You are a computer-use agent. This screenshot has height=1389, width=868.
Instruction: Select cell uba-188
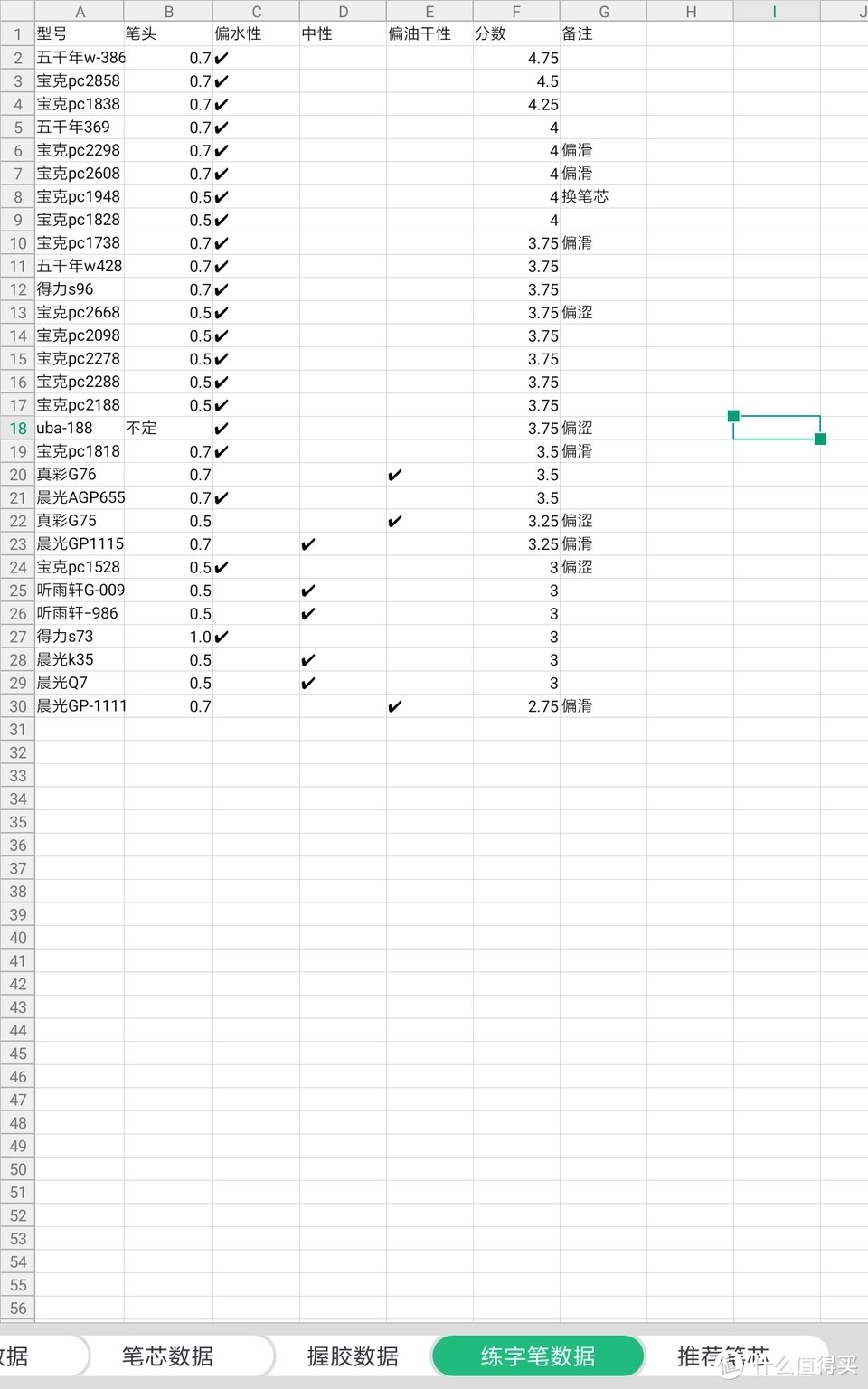tap(80, 429)
